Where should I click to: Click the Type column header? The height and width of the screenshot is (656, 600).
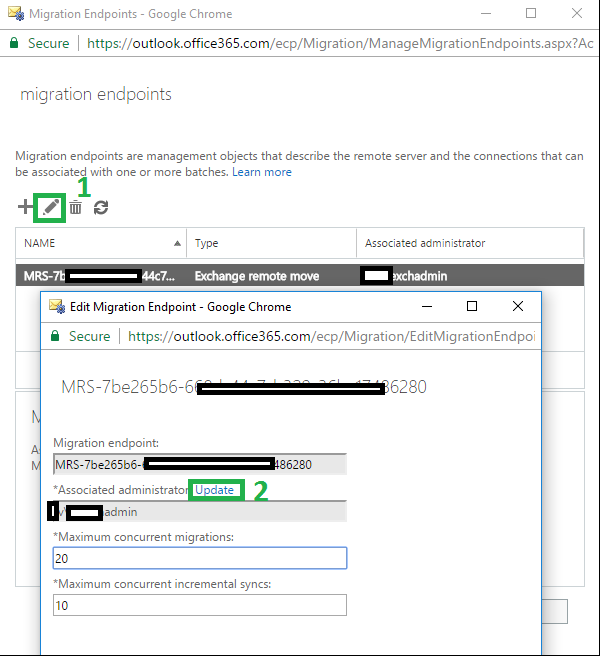click(271, 243)
